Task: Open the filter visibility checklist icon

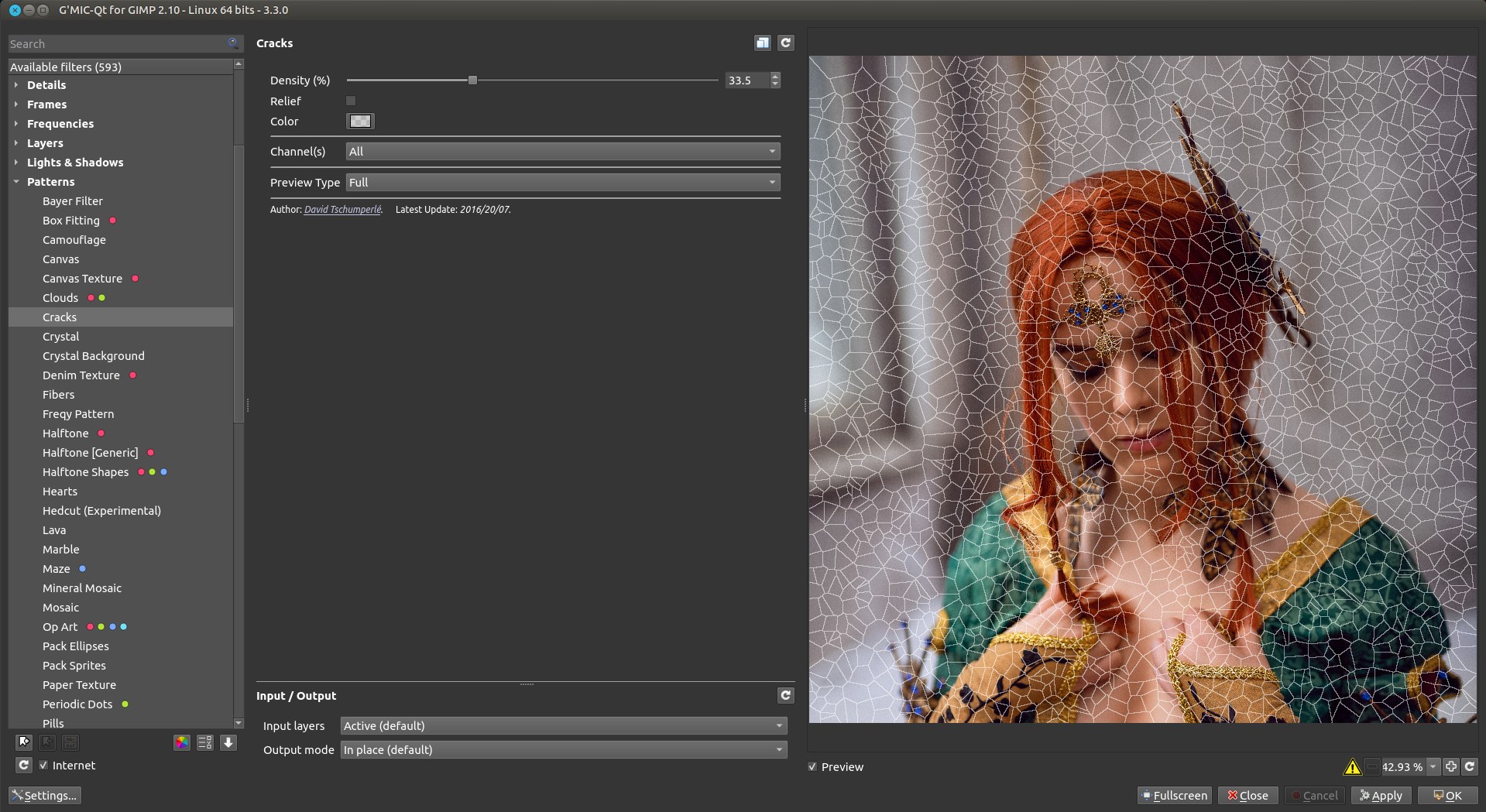Action: click(204, 742)
